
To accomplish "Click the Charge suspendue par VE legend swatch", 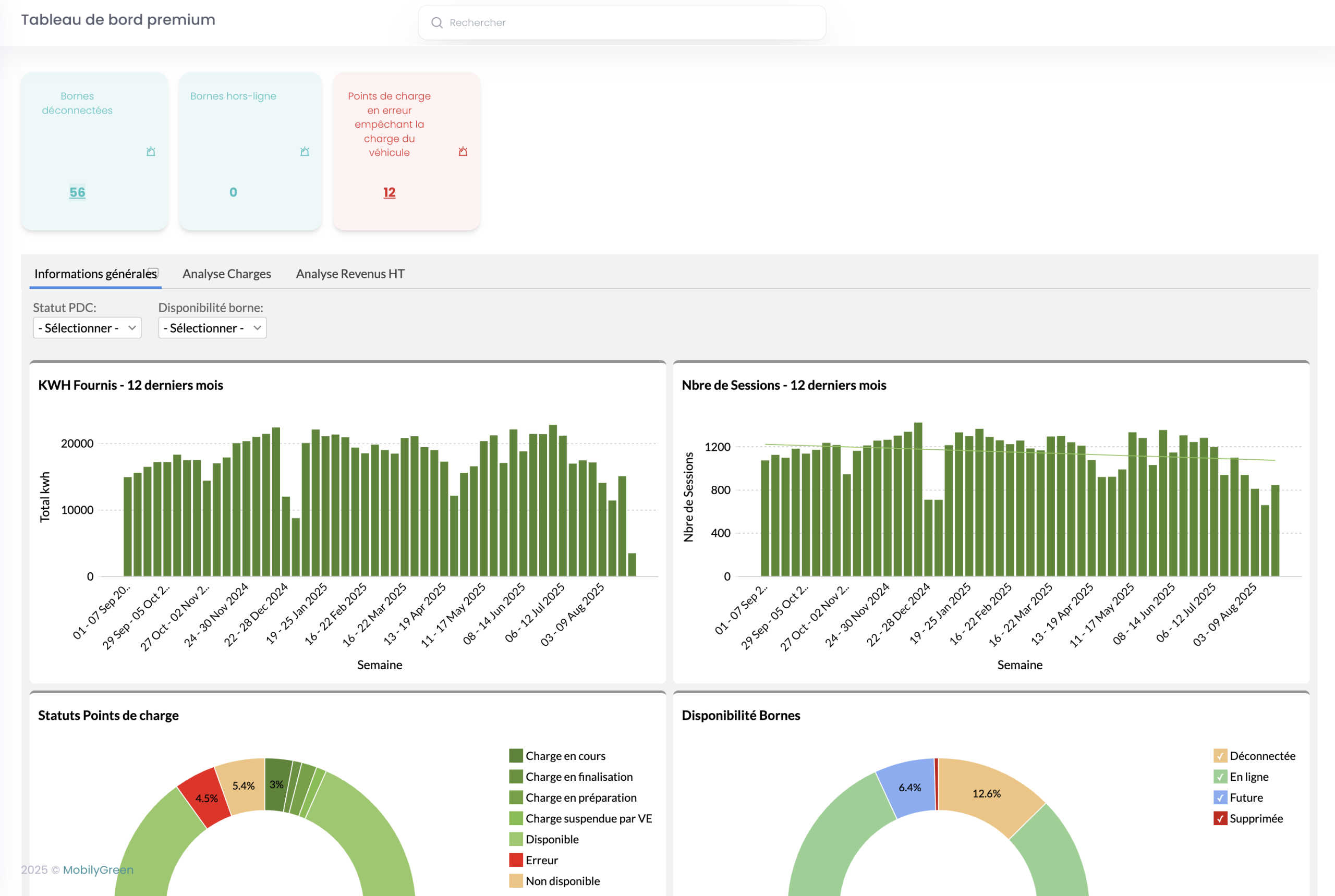I will tap(516, 818).
